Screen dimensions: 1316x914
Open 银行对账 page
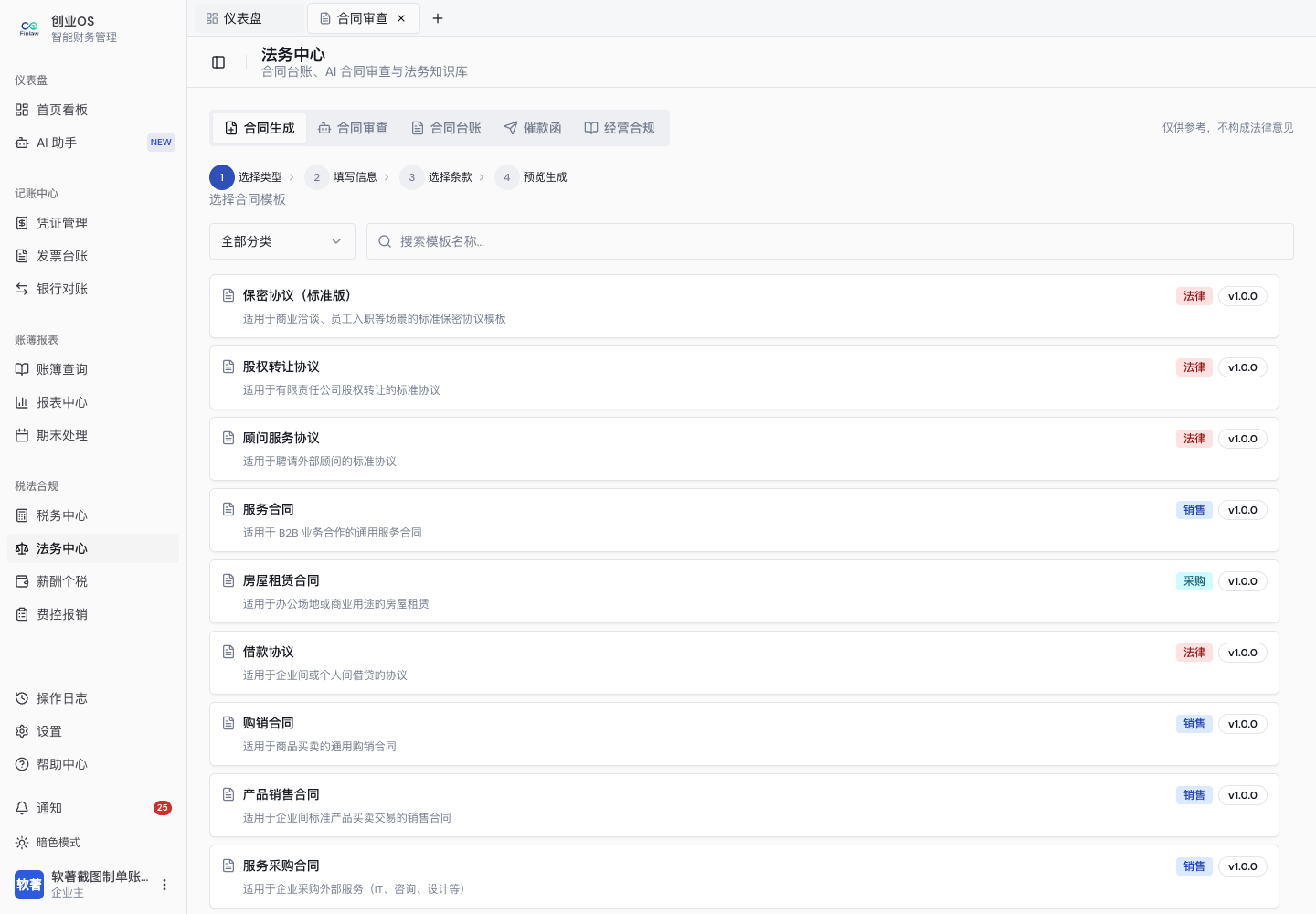(x=93, y=289)
